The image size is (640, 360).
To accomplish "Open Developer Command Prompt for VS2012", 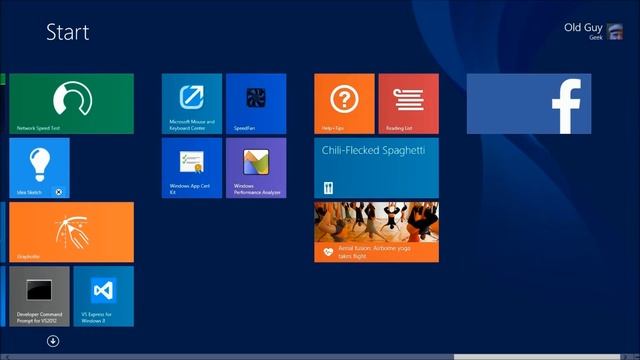I will pos(39,296).
